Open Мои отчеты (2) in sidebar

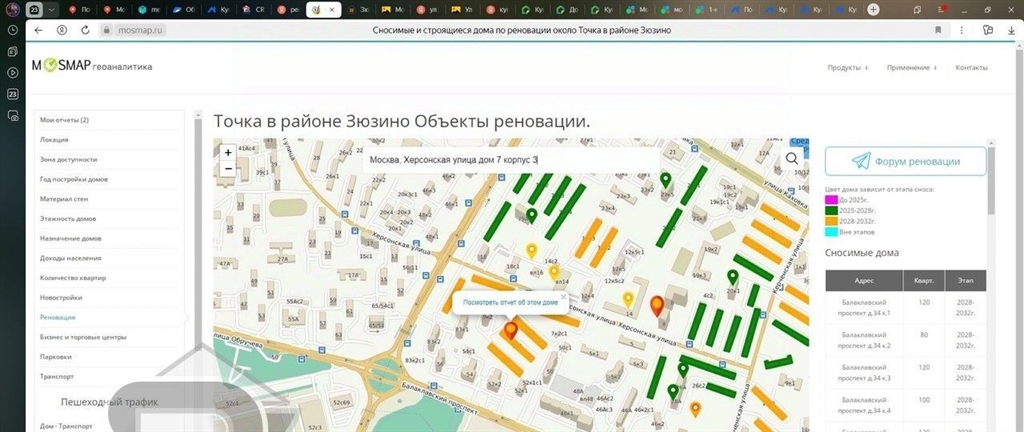click(x=65, y=120)
